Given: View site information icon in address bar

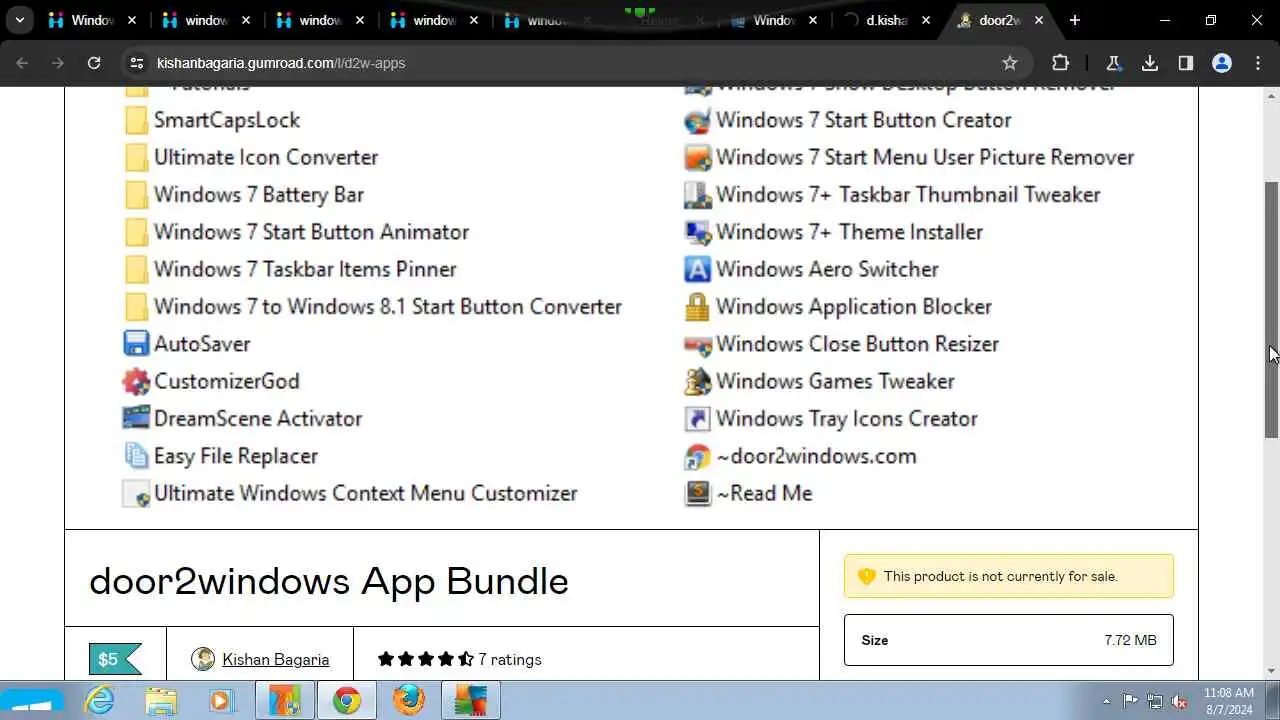Looking at the screenshot, I should 136,63.
